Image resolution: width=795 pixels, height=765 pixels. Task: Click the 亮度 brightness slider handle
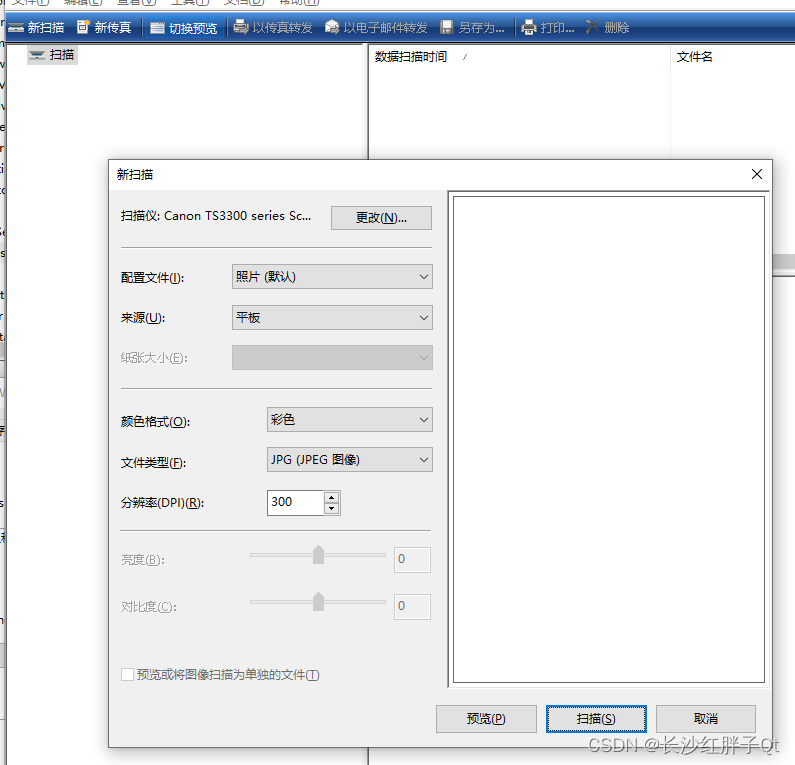pos(318,555)
